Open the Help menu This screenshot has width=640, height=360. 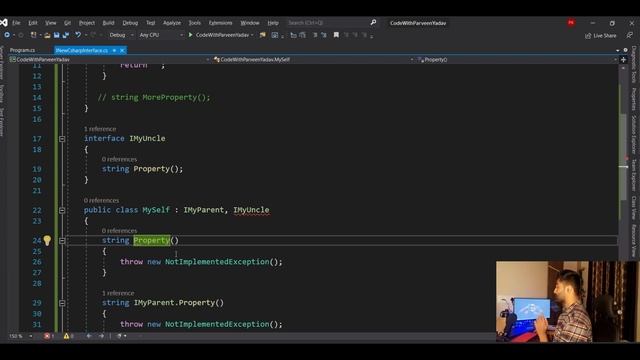click(273, 23)
